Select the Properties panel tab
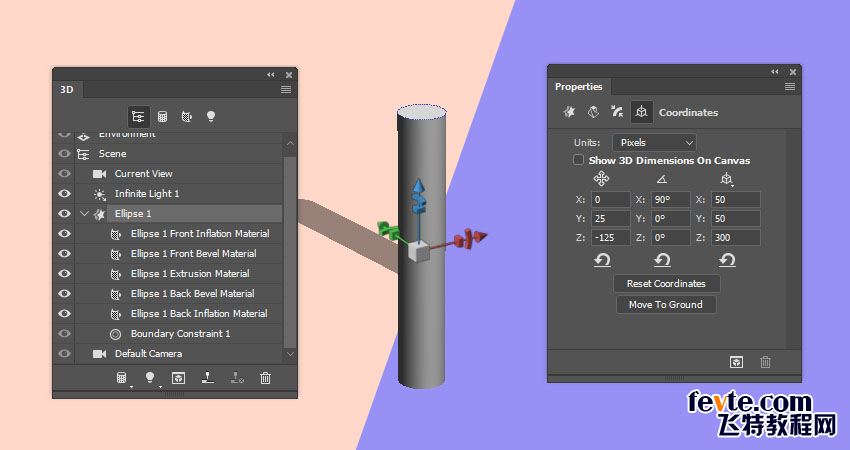850x450 pixels. (x=579, y=87)
